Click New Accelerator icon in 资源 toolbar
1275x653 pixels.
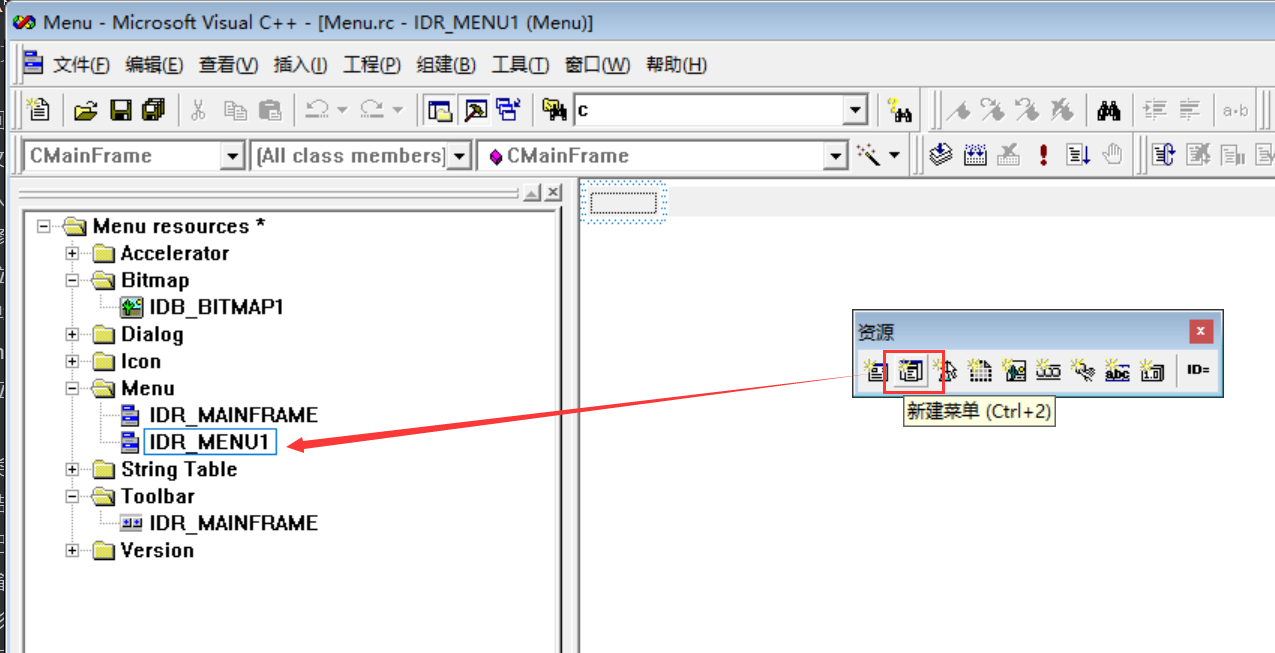pos(1083,371)
